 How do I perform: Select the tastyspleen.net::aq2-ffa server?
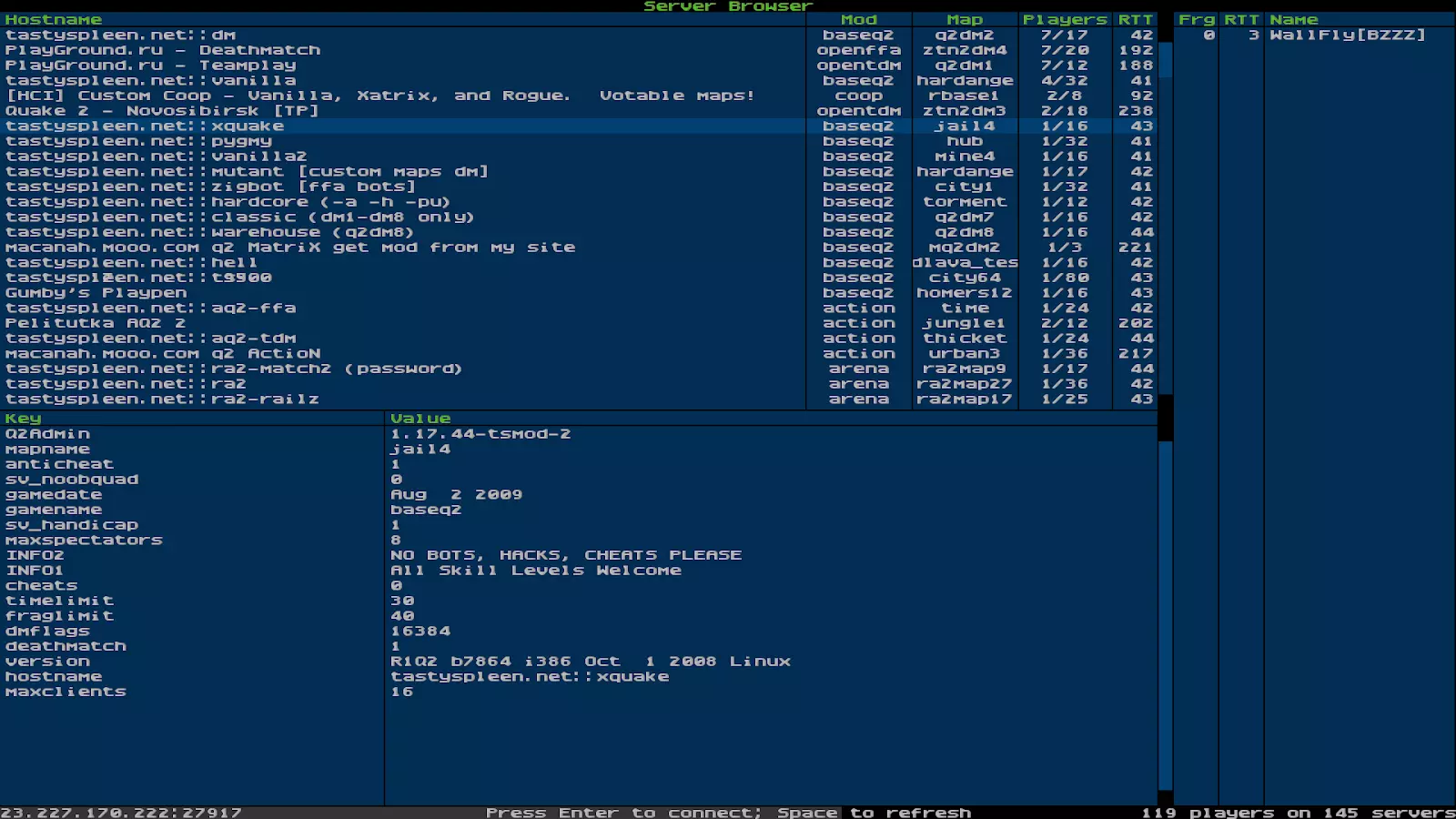click(579, 308)
